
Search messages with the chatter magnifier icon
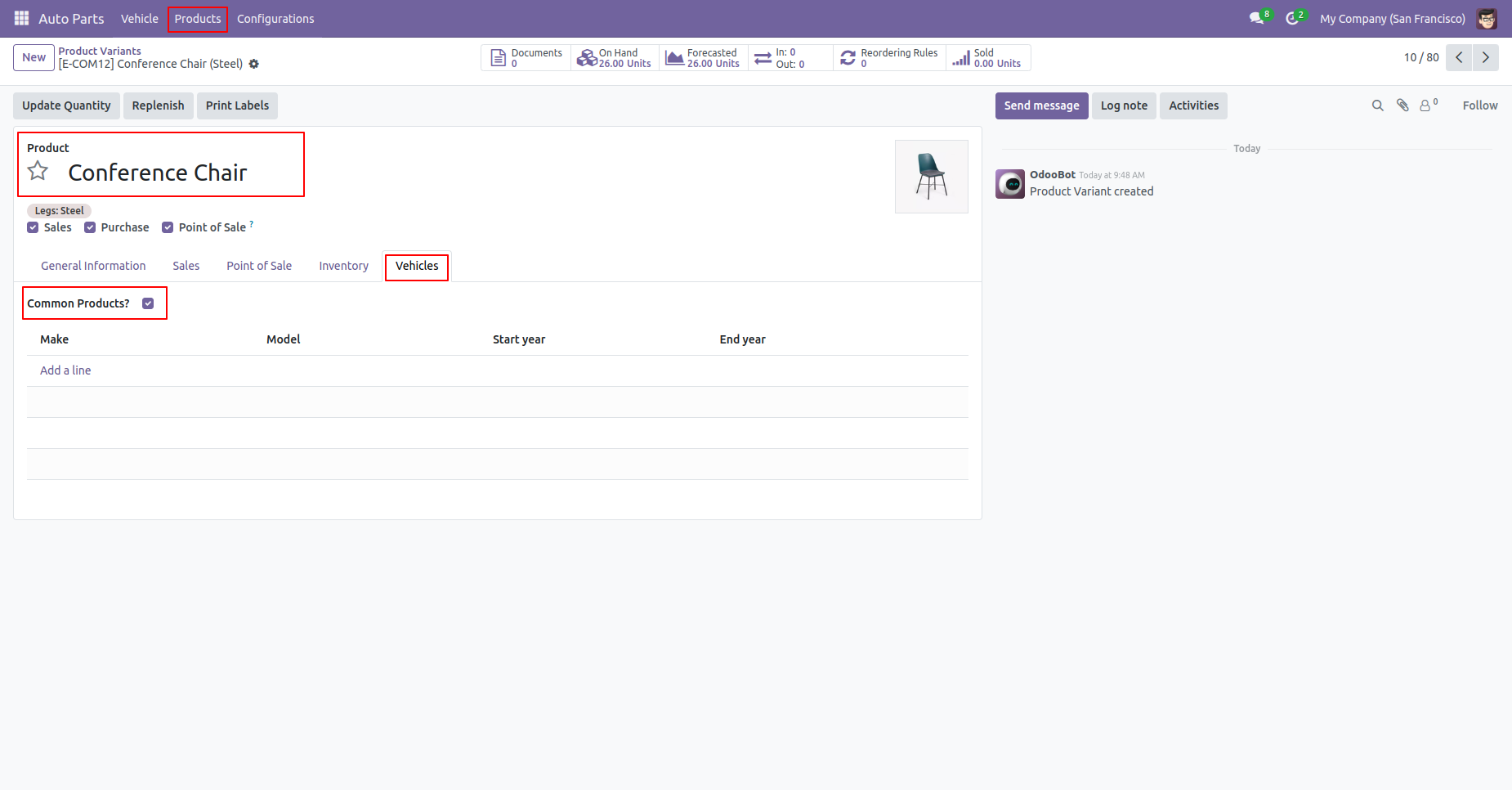pyautogui.click(x=1378, y=105)
